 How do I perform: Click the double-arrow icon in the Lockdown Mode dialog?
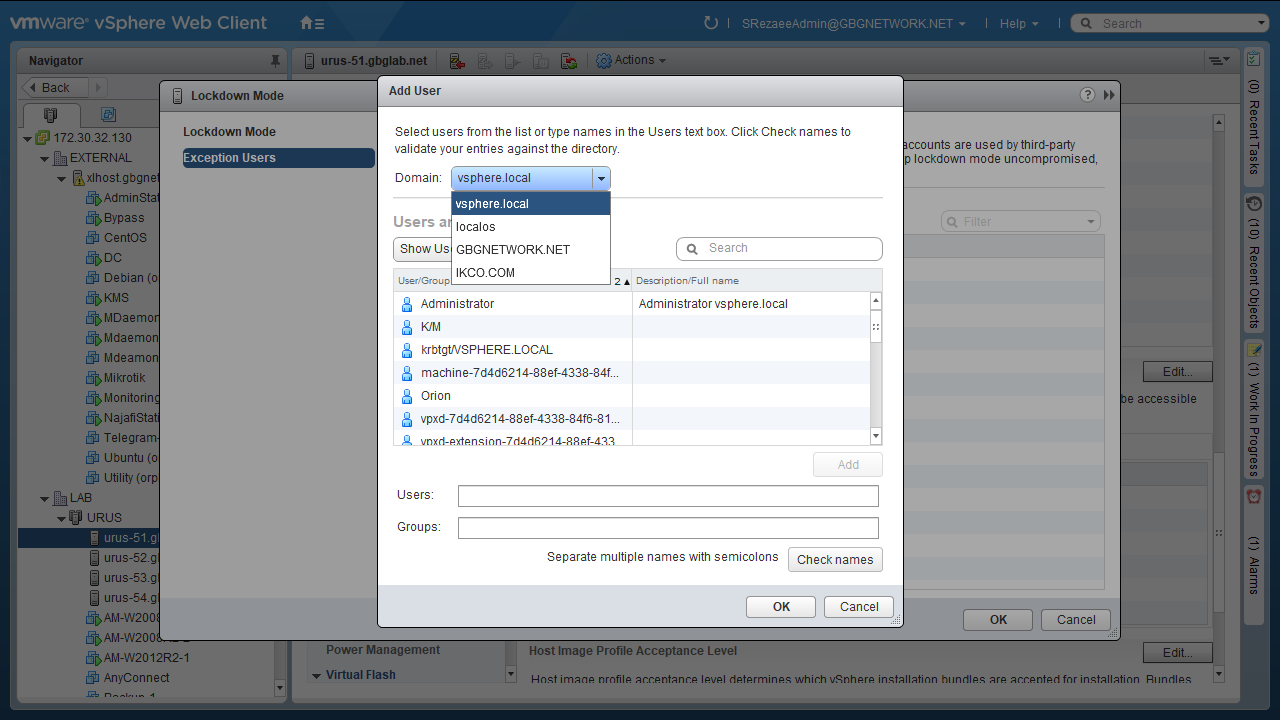pyautogui.click(x=1109, y=95)
